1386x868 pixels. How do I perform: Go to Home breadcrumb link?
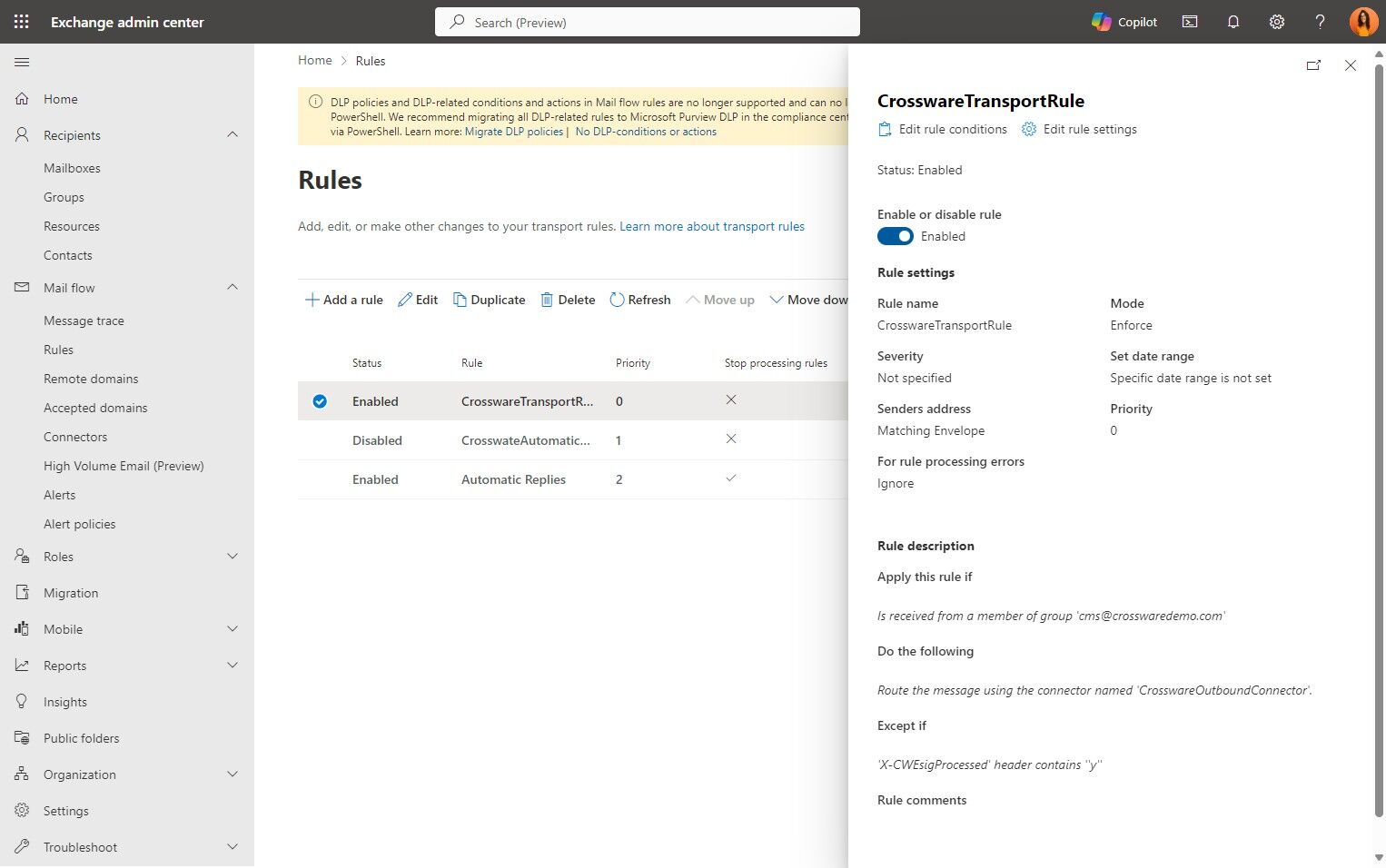pos(315,61)
